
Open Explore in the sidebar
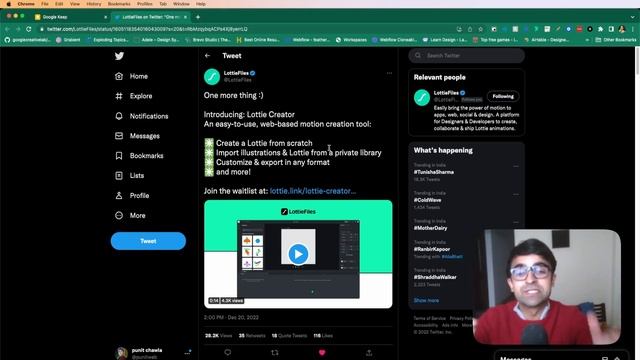tap(133, 96)
